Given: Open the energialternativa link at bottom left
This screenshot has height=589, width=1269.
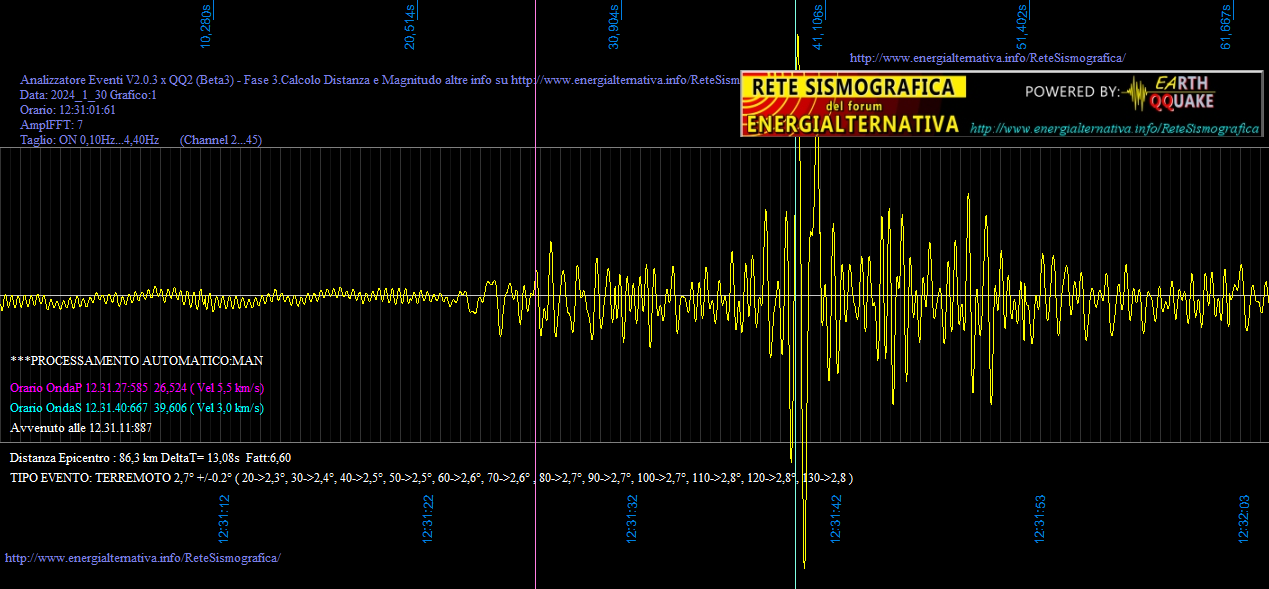Looking at the screenshot, I should click(143, 557).
